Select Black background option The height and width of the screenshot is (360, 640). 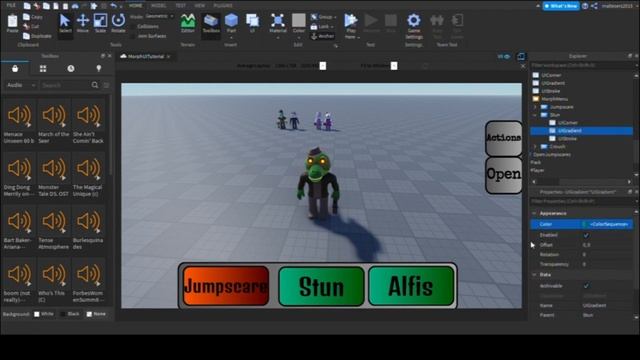pyautogui.click(x=63, y=314)
